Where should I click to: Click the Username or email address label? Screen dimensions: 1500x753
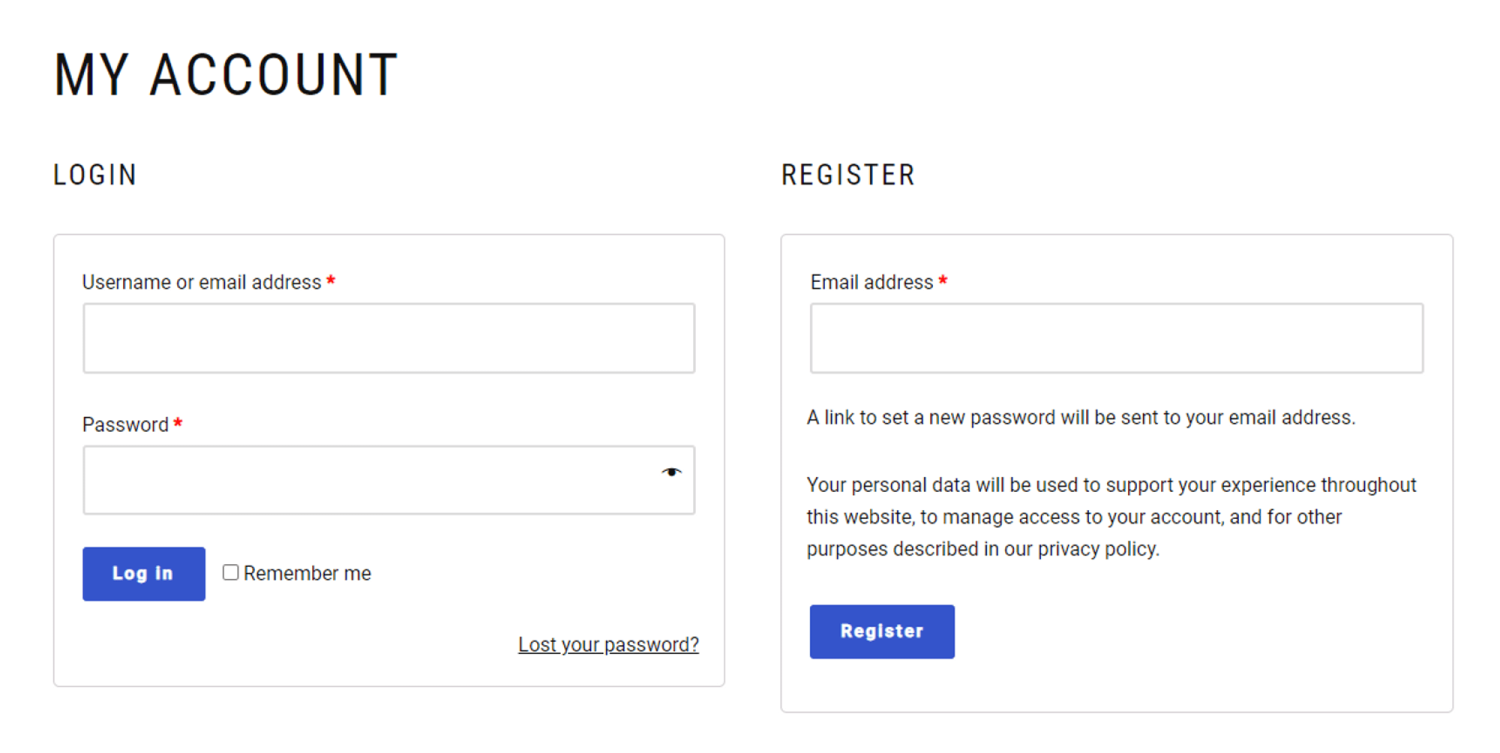click(202, 283)
